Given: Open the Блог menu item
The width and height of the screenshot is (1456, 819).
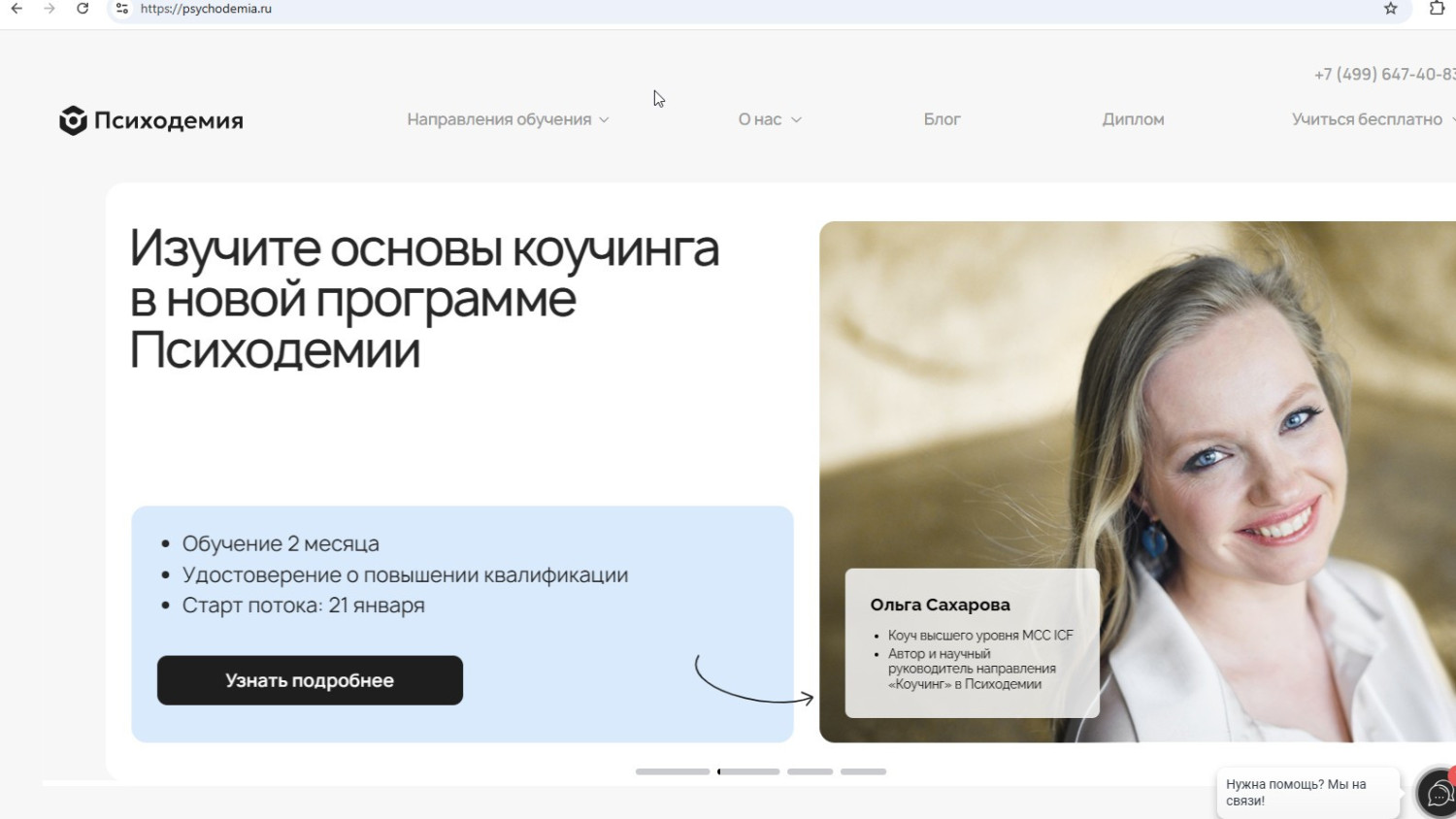Looking at the screenshot, I should [942, 119].
